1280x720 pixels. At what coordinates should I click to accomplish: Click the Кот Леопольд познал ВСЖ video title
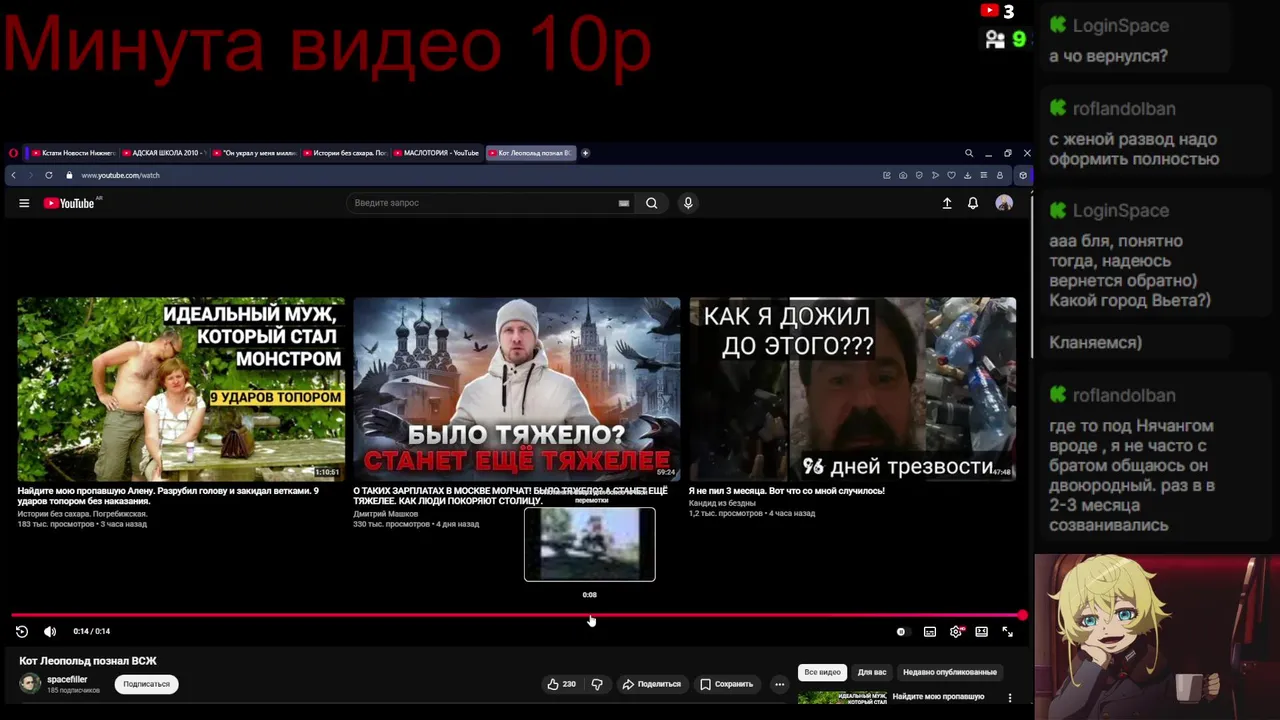[88, 661]
